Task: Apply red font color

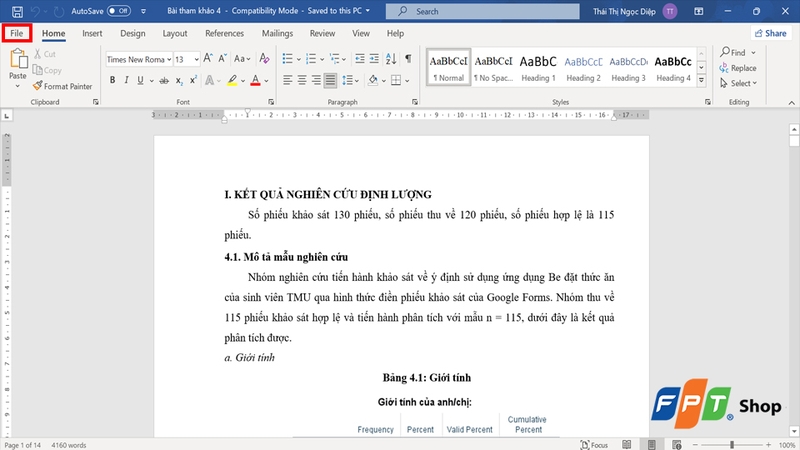Action: [x=256, y=81]
